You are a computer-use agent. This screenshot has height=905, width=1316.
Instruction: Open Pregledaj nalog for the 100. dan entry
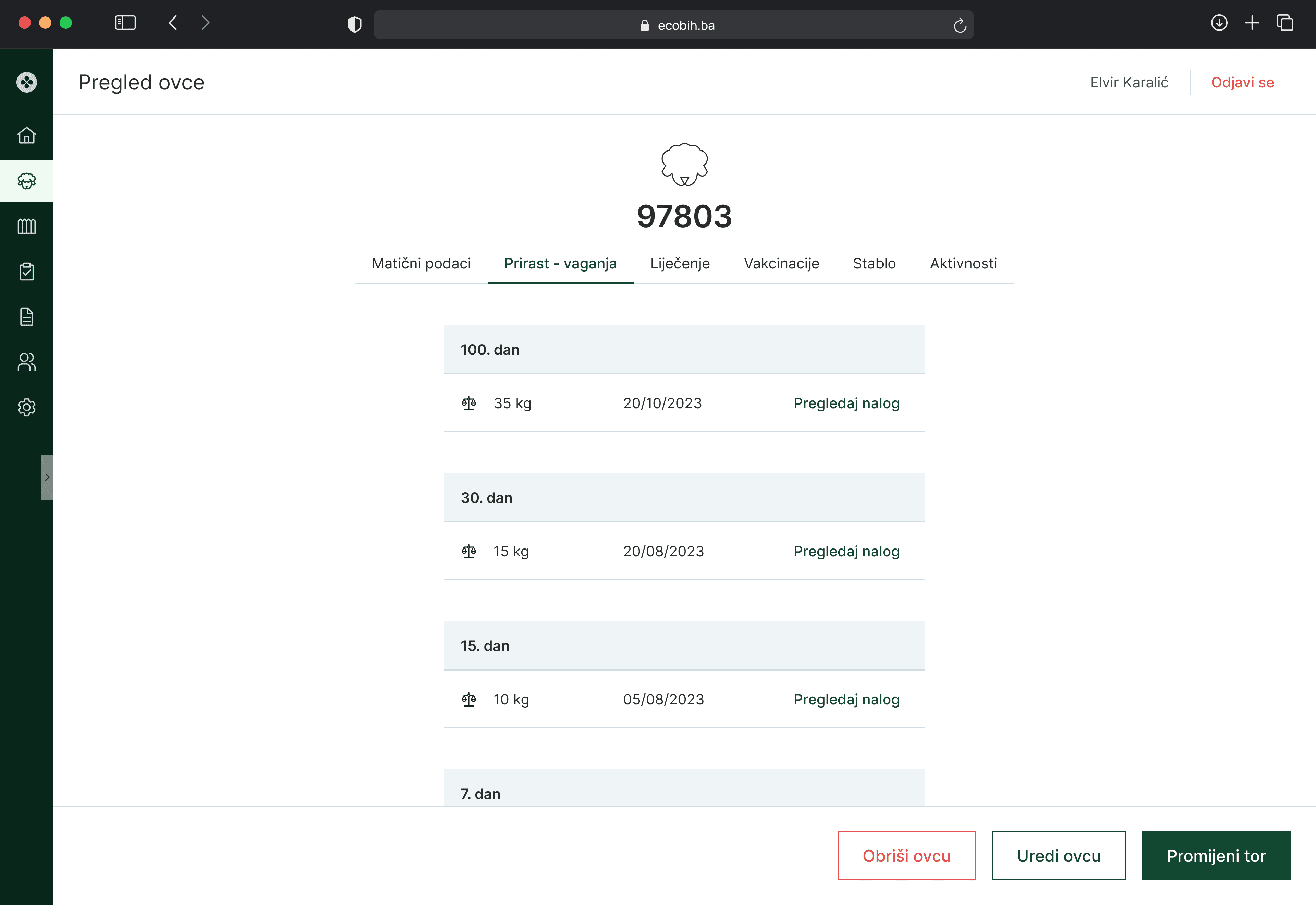point(846,403)
